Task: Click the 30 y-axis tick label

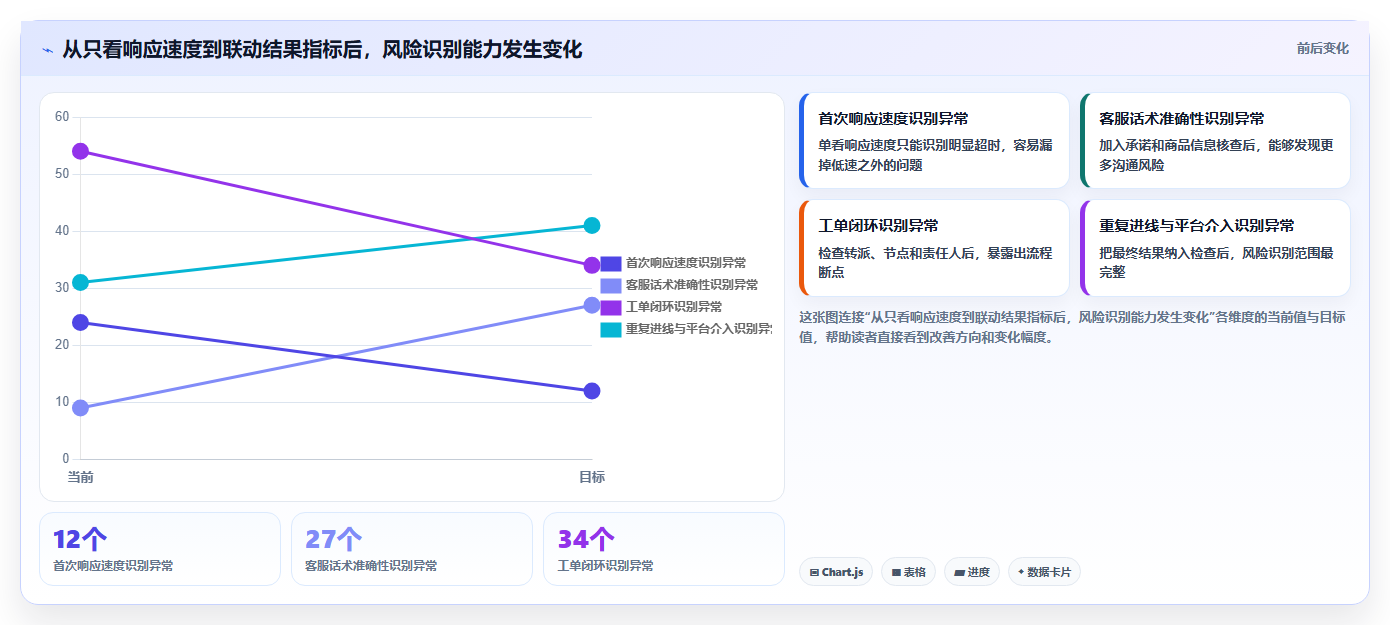Action: tap(62, 288)
